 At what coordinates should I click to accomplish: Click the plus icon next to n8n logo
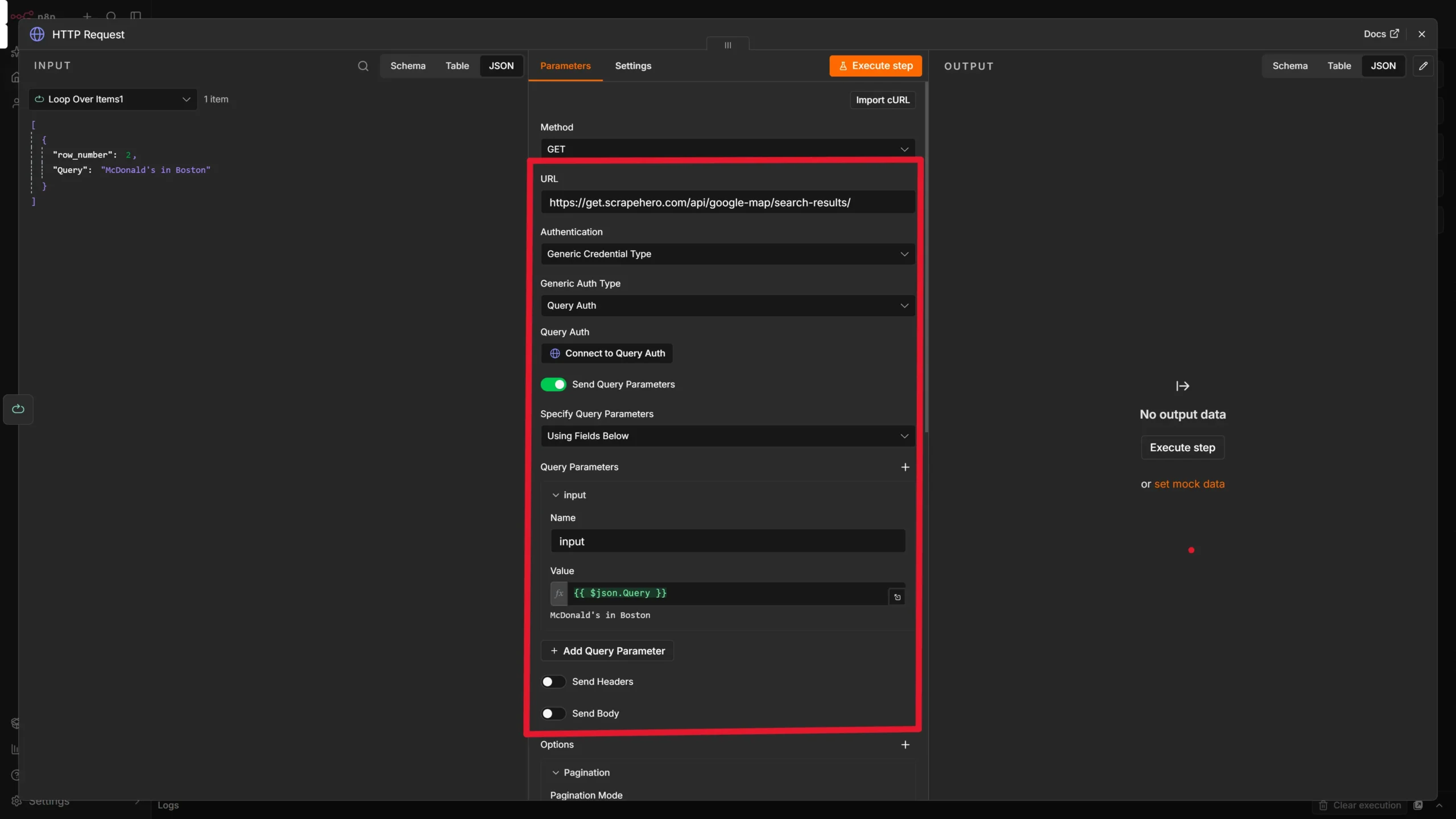point(87,16)
